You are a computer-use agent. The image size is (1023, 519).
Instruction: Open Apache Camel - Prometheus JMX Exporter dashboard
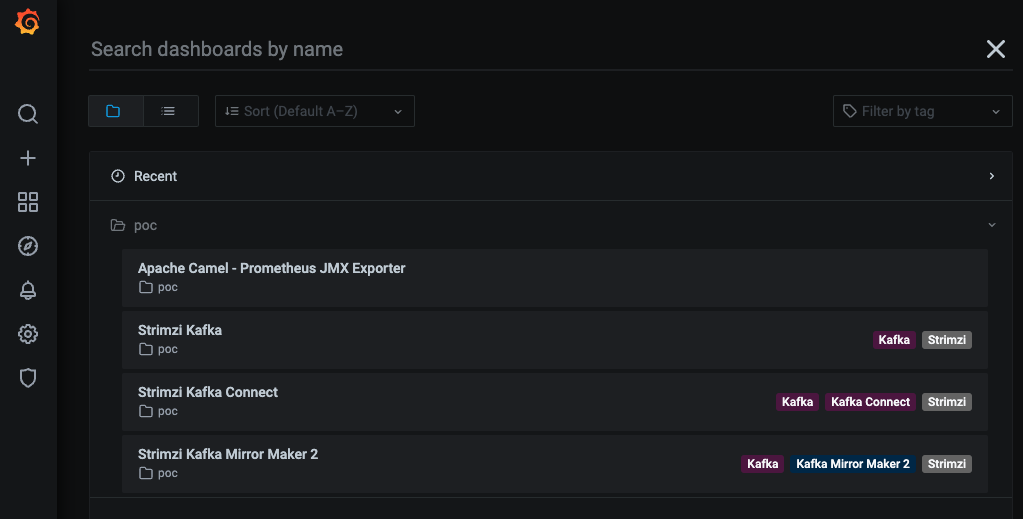(555, 277)
